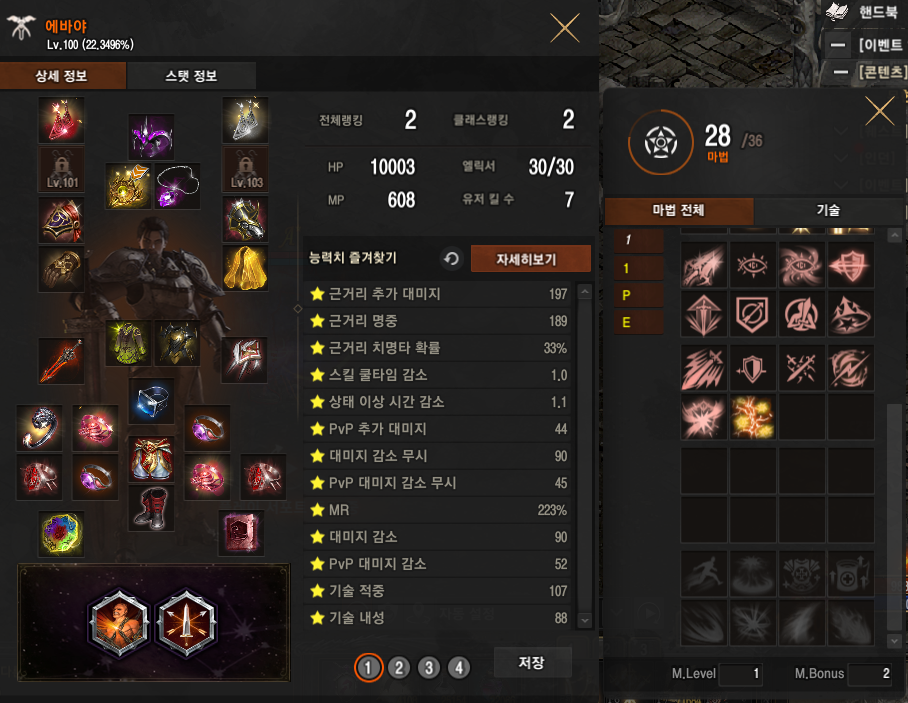Click the red boots equipment icon
Viewport: 908px width, 703px height.
[151, 508]
